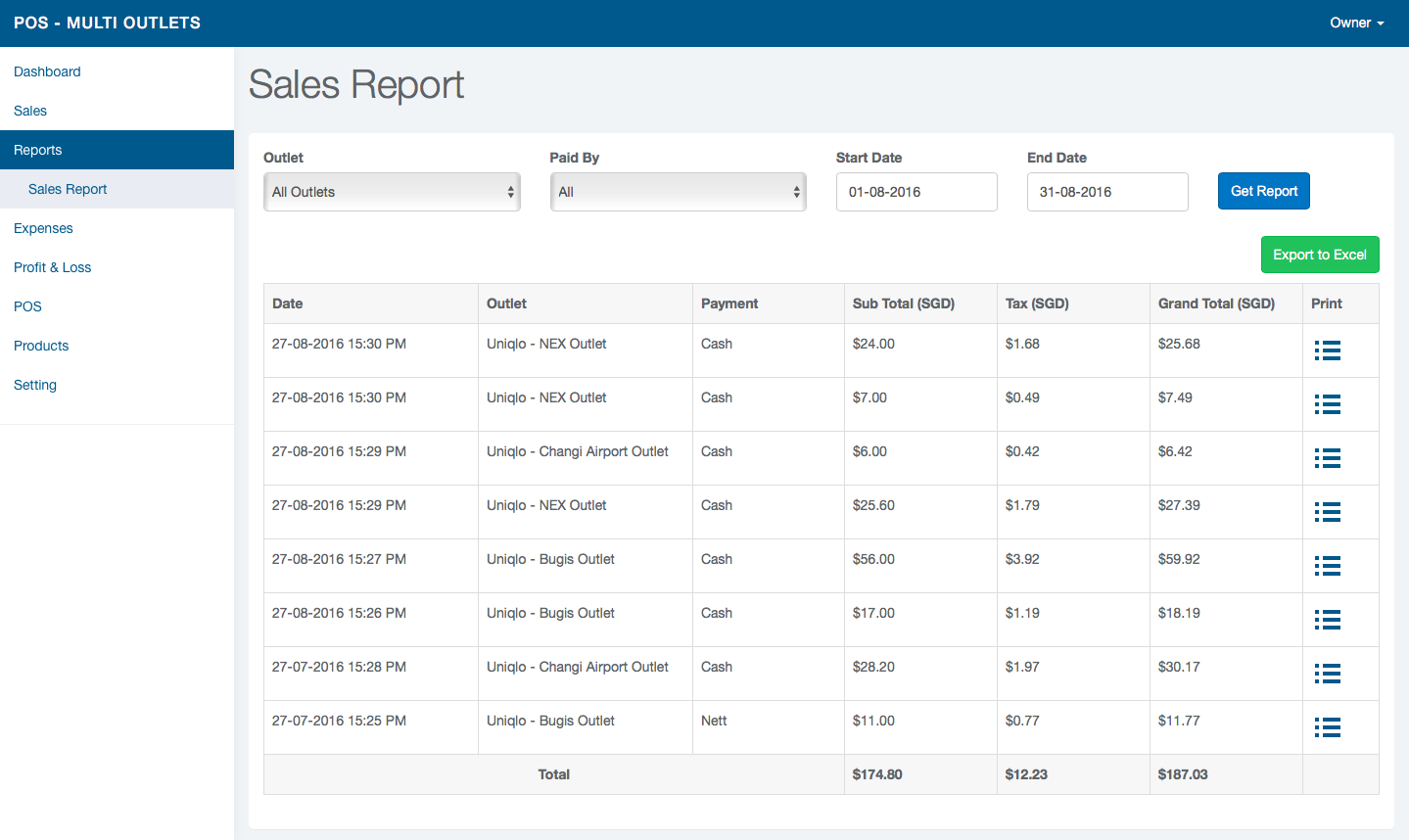Expand the All Outlets dropdown
The height and width of the screenshot is (840, 1409).
pos(392,192)
